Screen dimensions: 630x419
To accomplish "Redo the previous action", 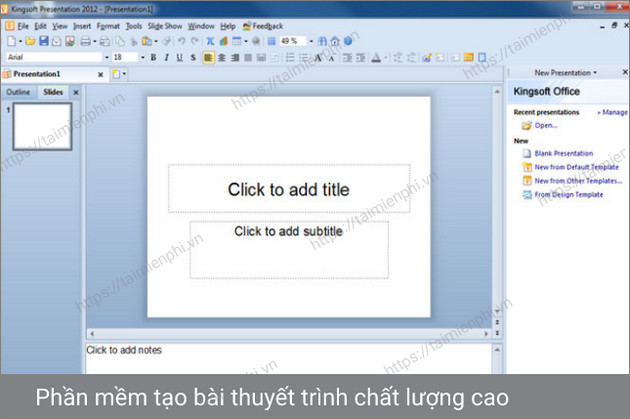I will (x=195, y=41).
